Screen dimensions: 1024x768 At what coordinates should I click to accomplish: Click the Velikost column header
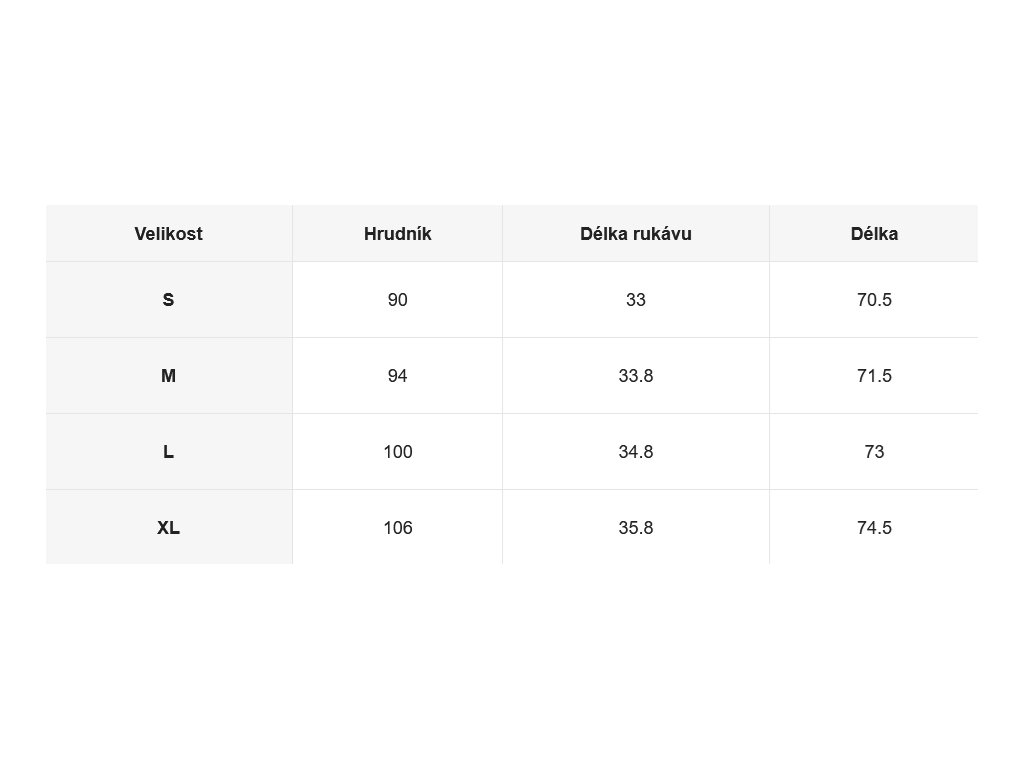(168, 234)
